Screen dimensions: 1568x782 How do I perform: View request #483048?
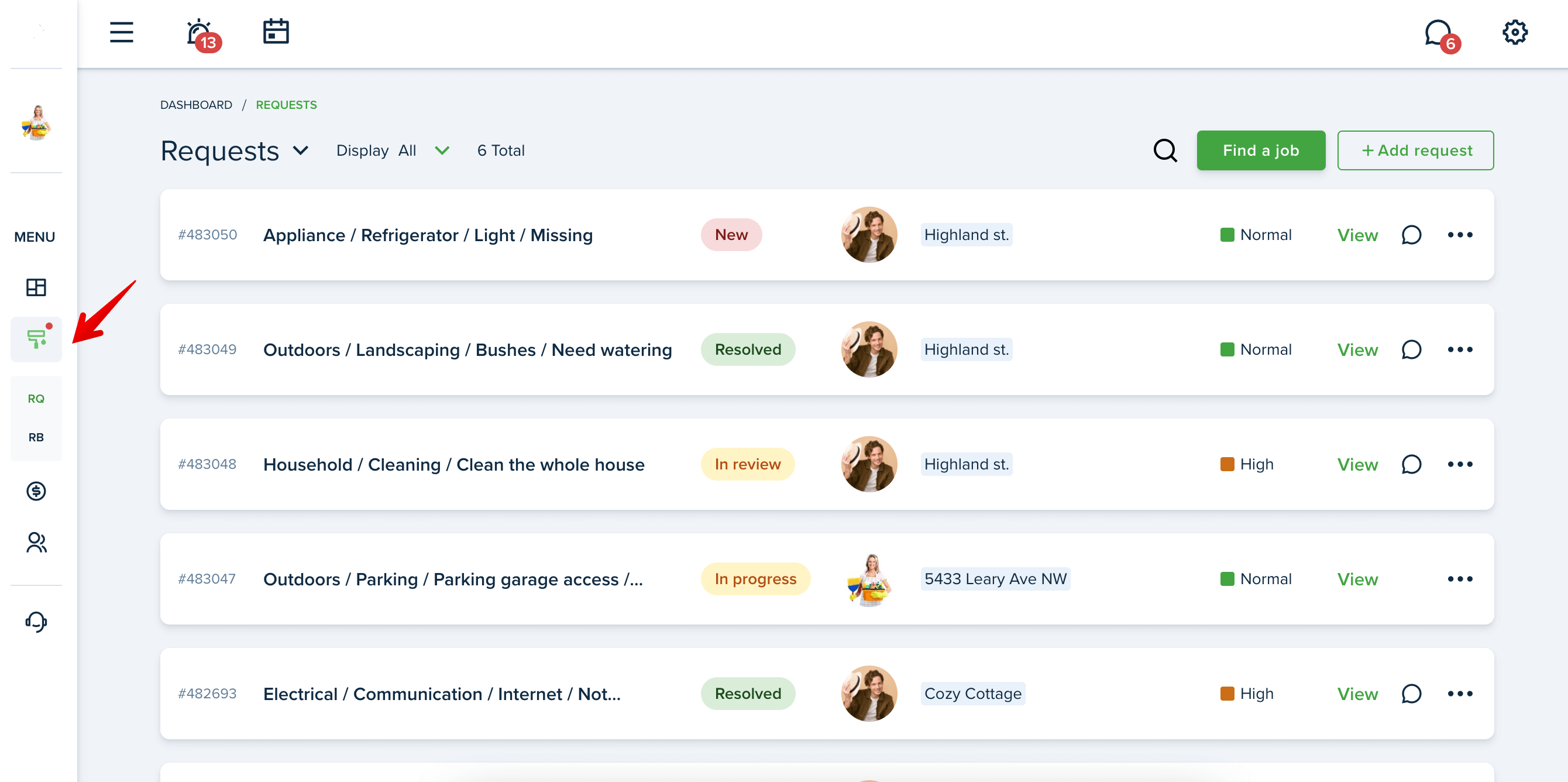1357,464
